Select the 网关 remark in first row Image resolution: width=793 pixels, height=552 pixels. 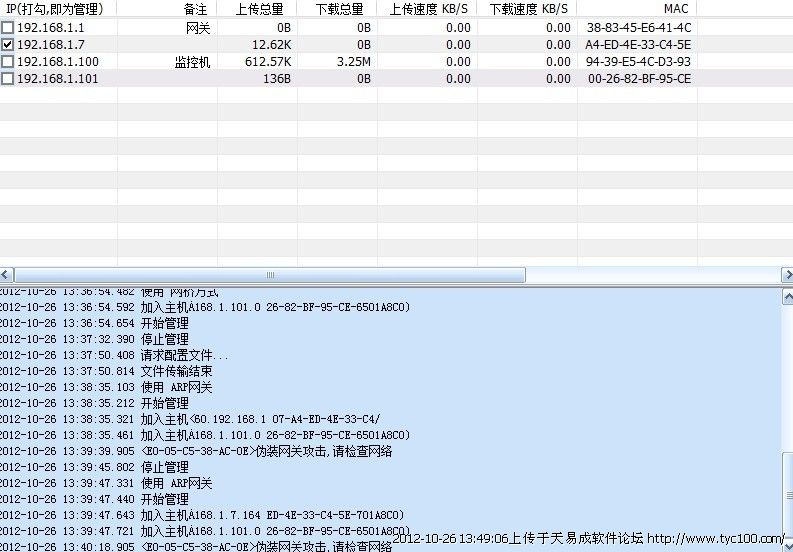(200, 28)
